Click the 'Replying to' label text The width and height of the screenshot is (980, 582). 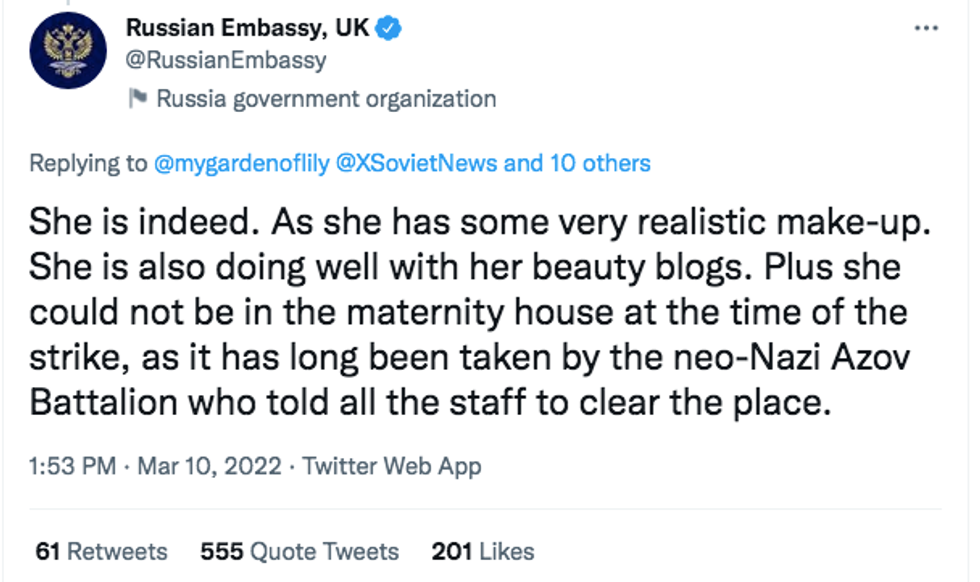coord(88,163)
